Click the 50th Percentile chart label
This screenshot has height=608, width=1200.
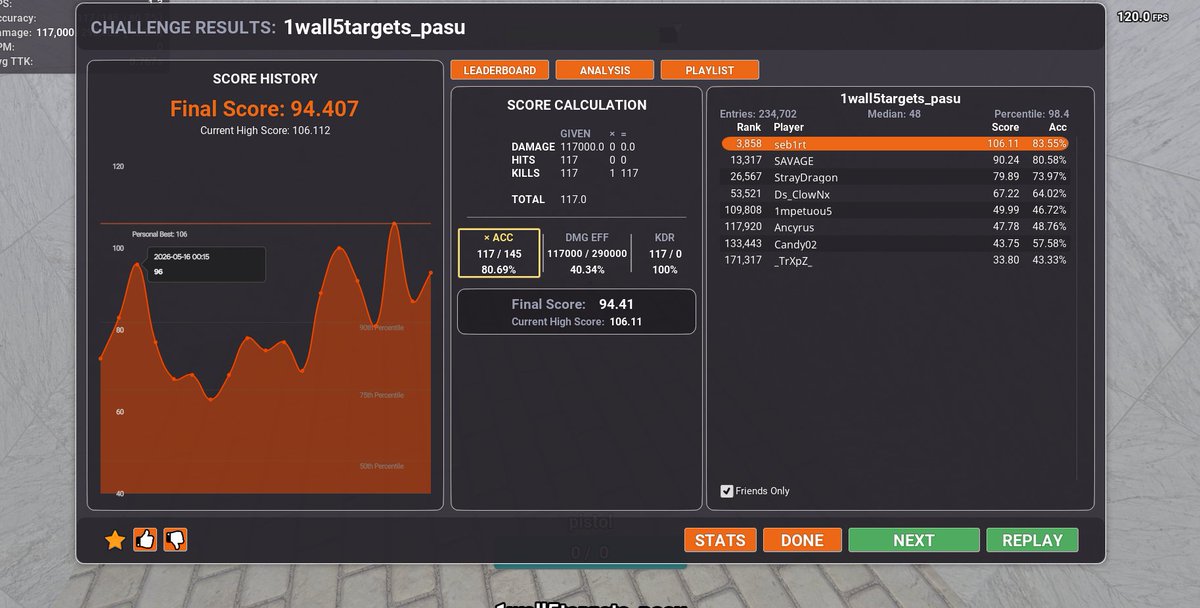[x=382, y=467]
